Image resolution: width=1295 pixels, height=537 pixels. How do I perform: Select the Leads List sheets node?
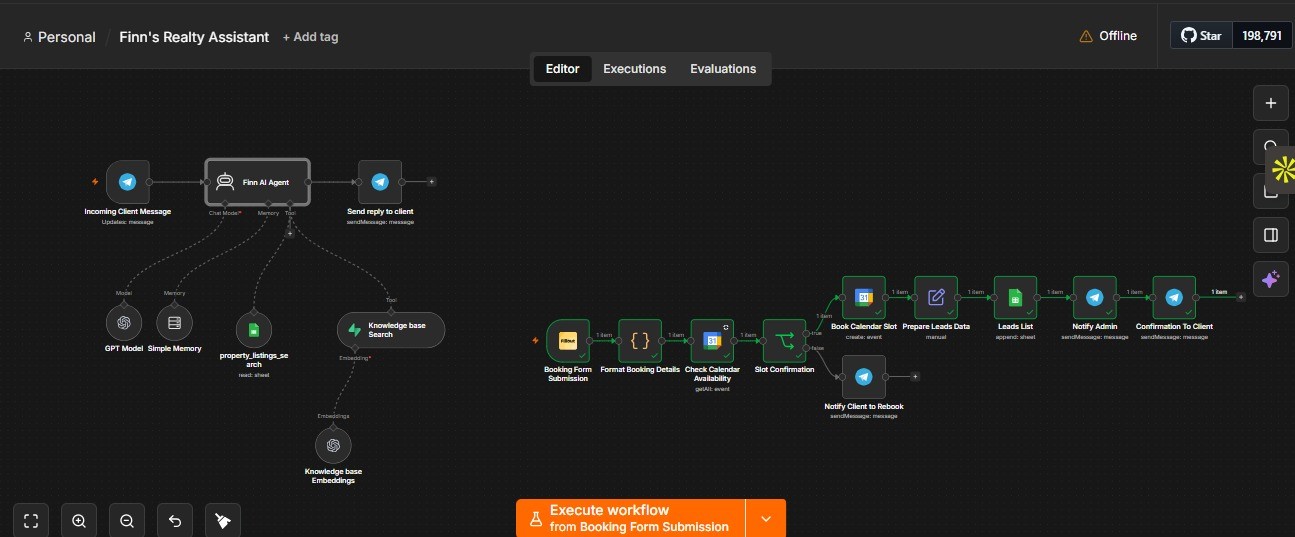coord(1015,297)
